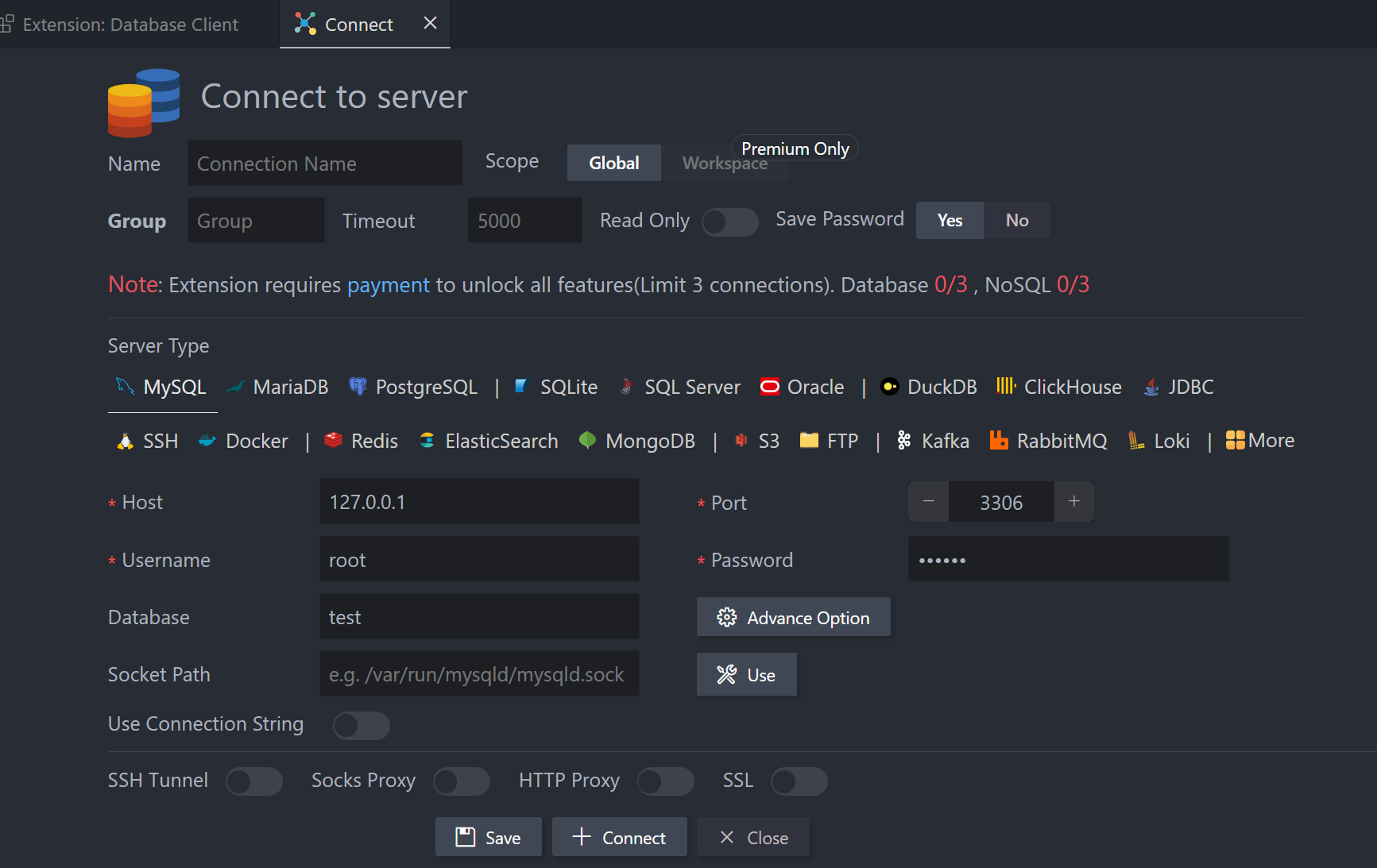Turn on SSH Tunnel switch
The image size is (1377, 868).
(253, 781)
